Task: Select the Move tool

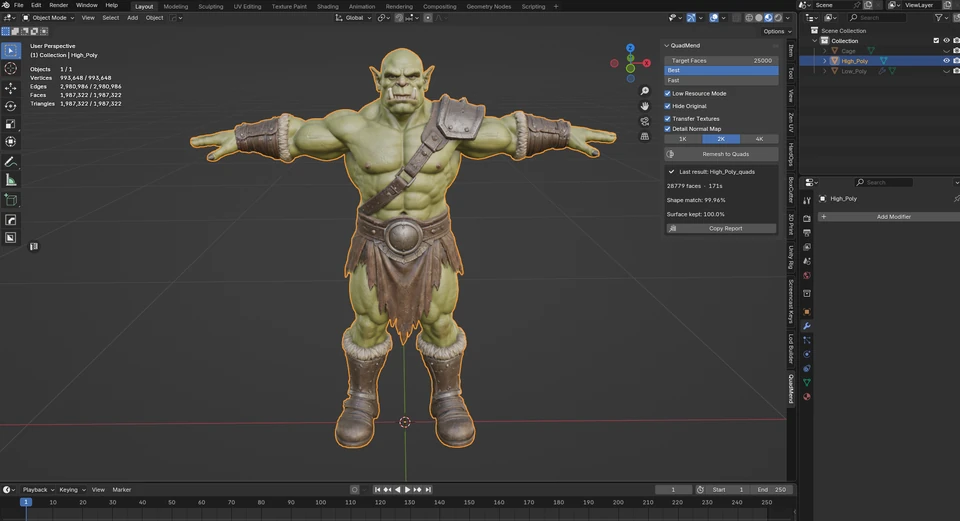Action: 10,89
